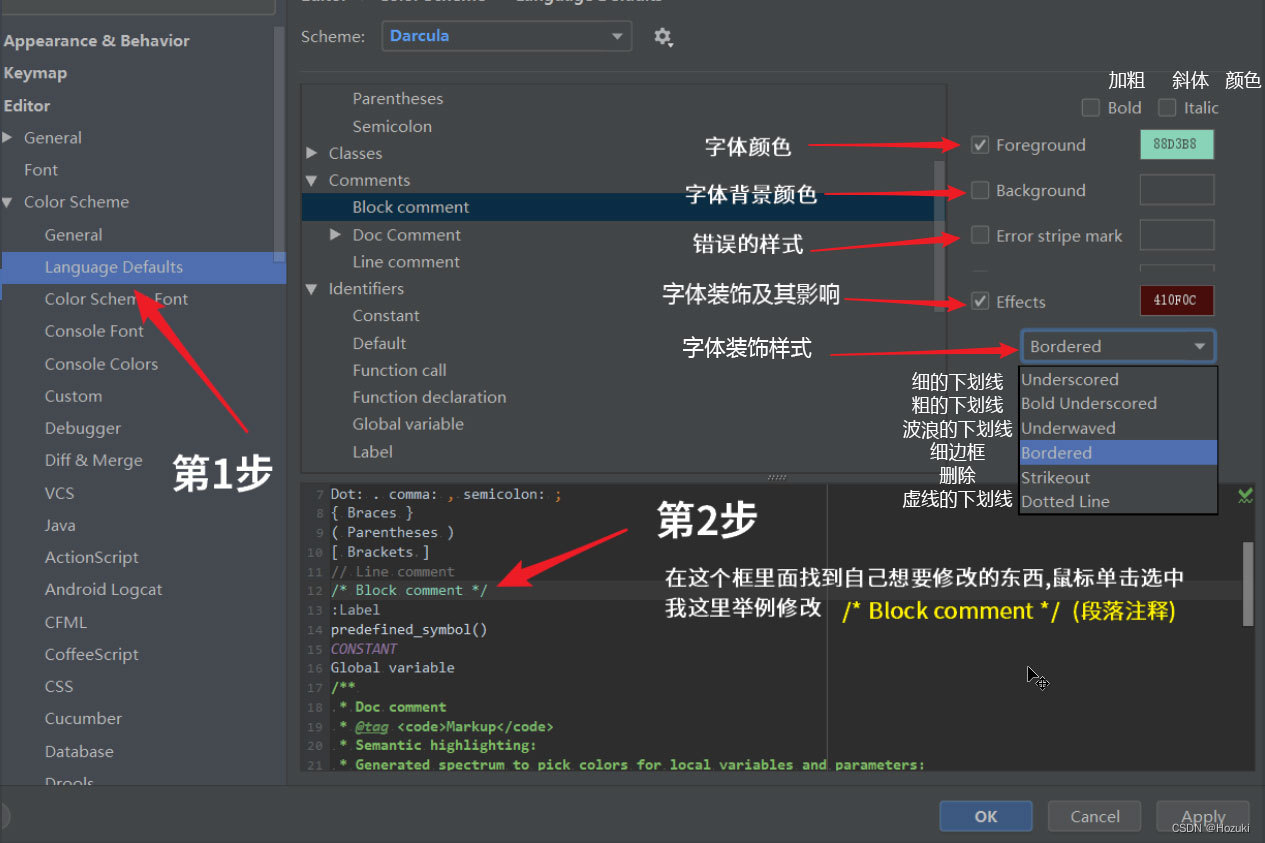Open the Error stripe mark color swatch
1265x843 pixels.
point(1177,235)
